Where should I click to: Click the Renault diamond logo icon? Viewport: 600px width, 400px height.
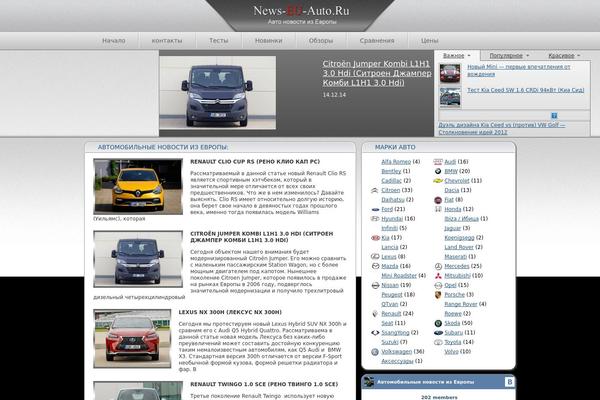point(375,313)
